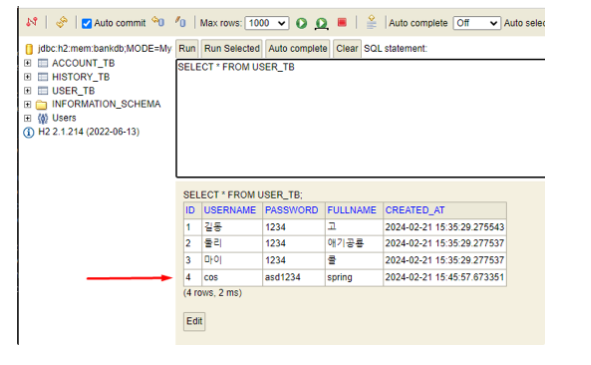Expand the INFORMATION_SCHEMA node
591x365 pixels.
(28, 104)
